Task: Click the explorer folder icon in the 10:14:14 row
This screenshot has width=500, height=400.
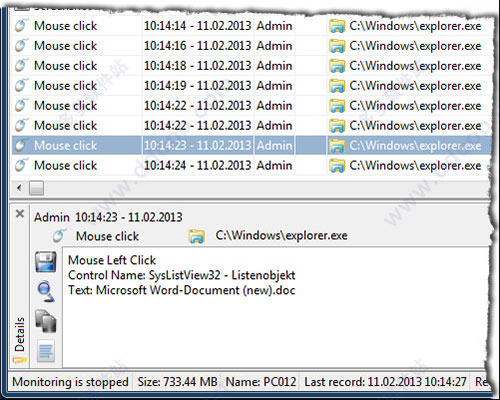Action: [337, 26]
